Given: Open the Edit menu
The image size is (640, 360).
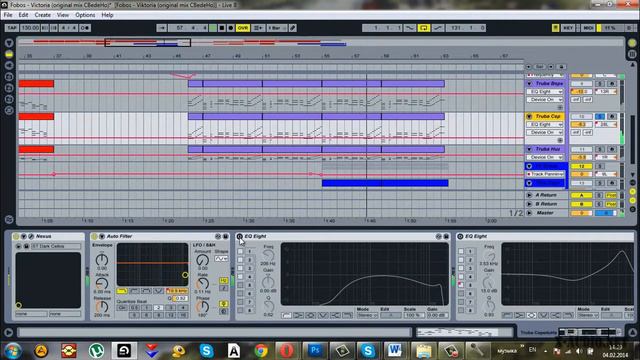Looking at the screenshot, I should pyautogui.click(x=23, y=15).
